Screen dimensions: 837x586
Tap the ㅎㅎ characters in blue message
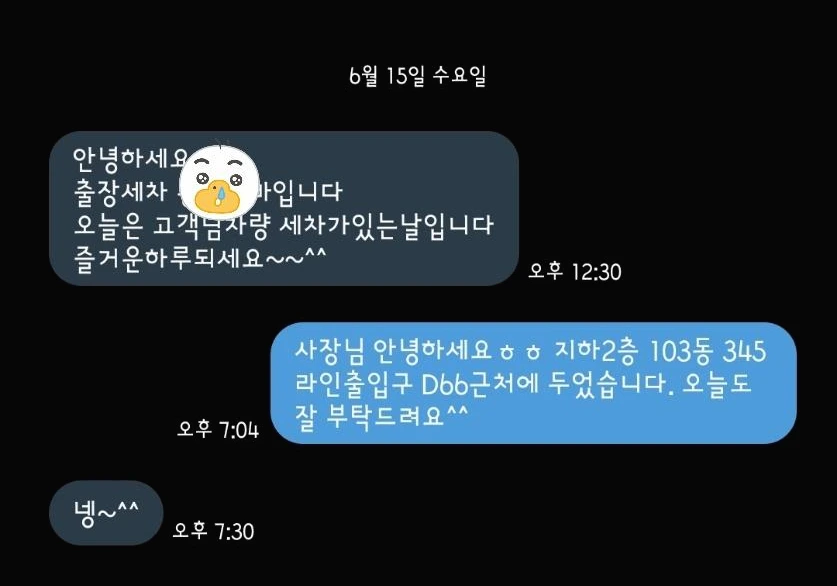point(520,352)
